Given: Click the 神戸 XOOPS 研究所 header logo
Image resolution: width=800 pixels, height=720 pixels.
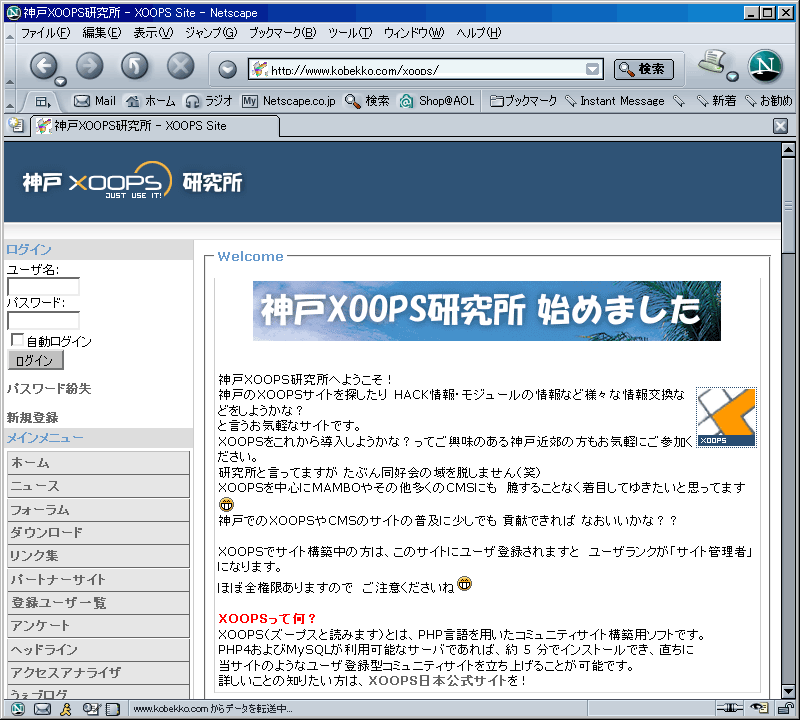Looking at the screenshot, I should 133,181.
